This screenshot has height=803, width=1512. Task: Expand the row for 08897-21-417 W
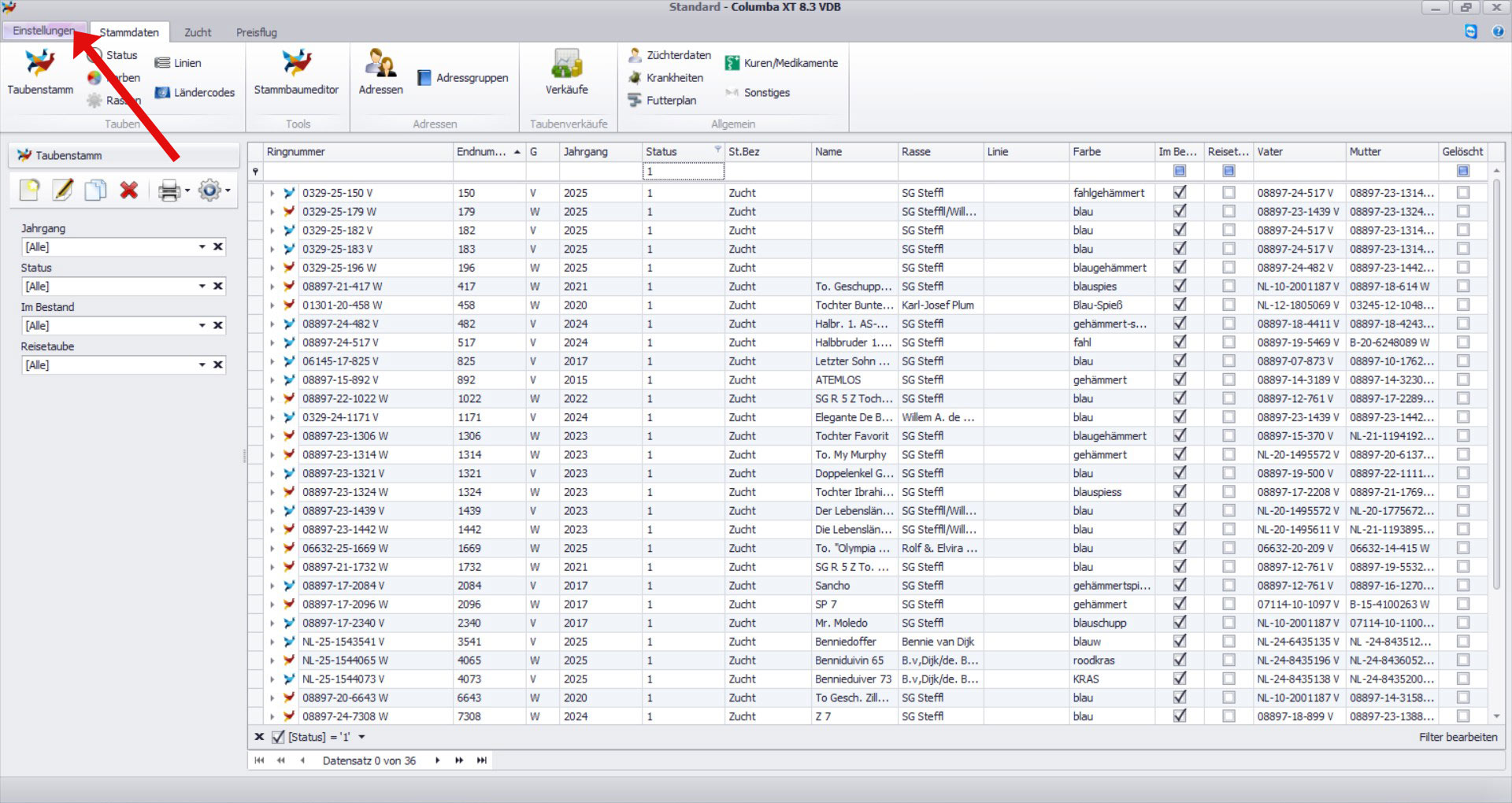[x=272, y=287]
